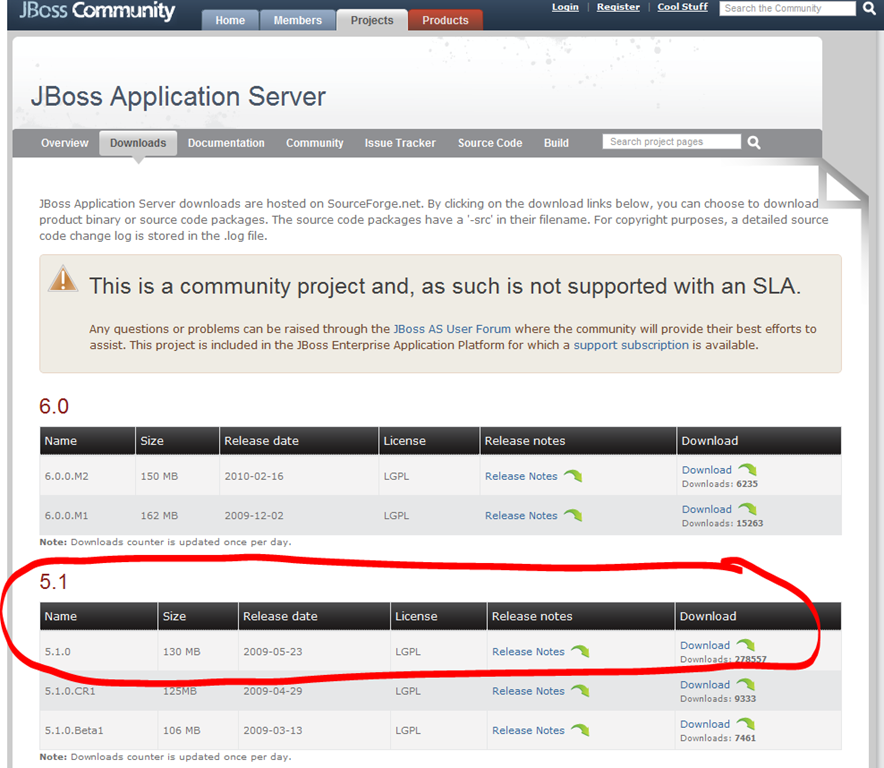Open Release Notes for 6.0.0.M2
This screenshot has width=884, height=768.
pyautogui.click(x=521, y=476)
